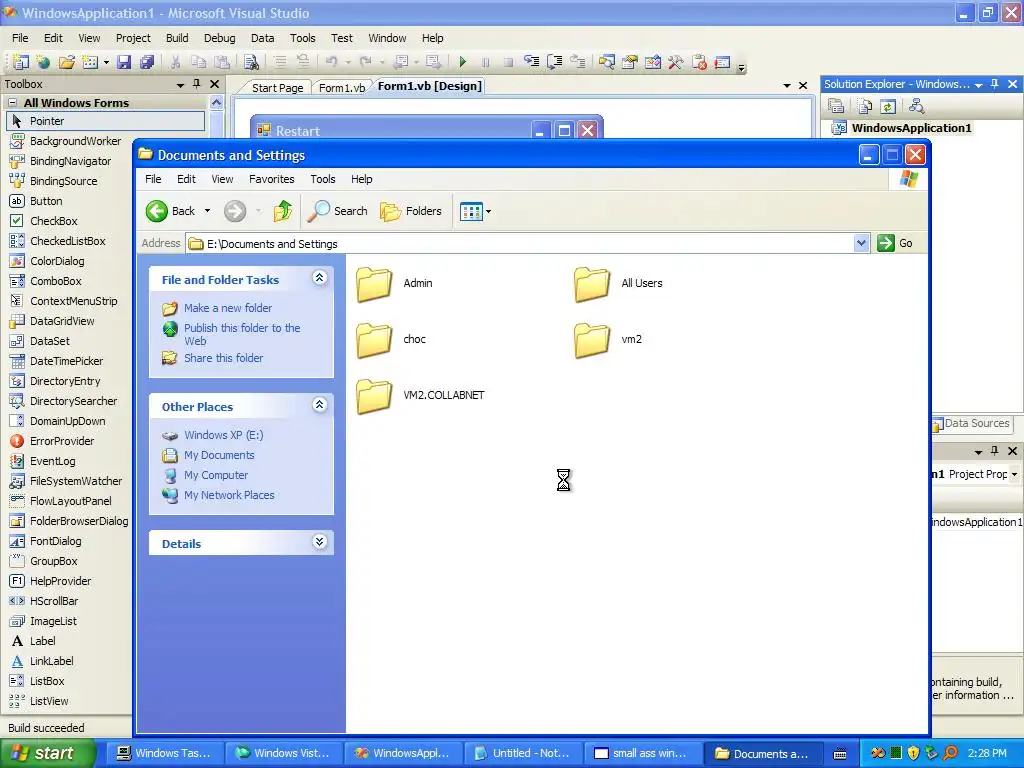Open the Back history dropdown arrow
Viewport: 1024px width, 768px height.
(208, 211)
